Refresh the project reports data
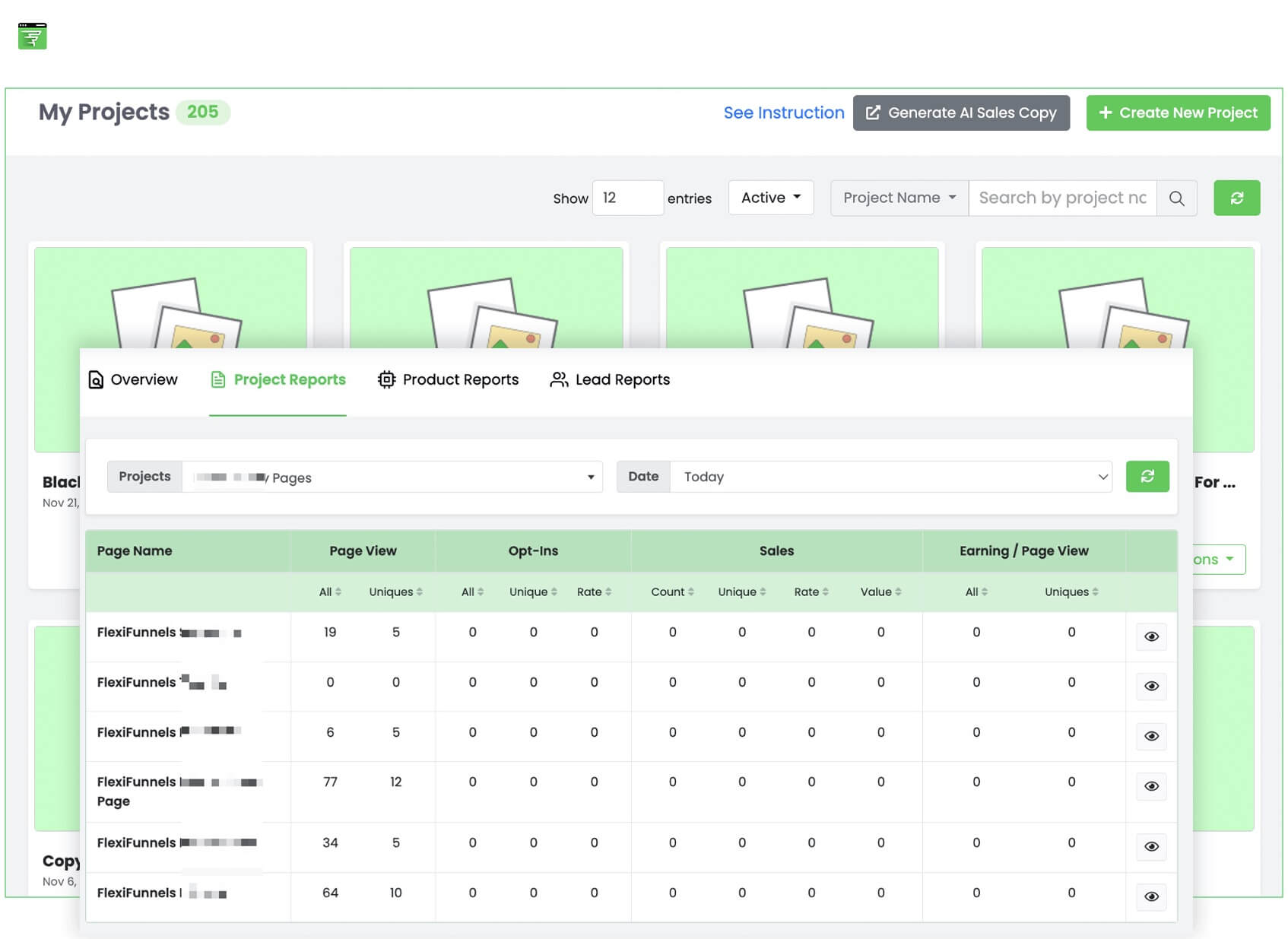Screen dimensions: 1288x939 coord(1147,477)
